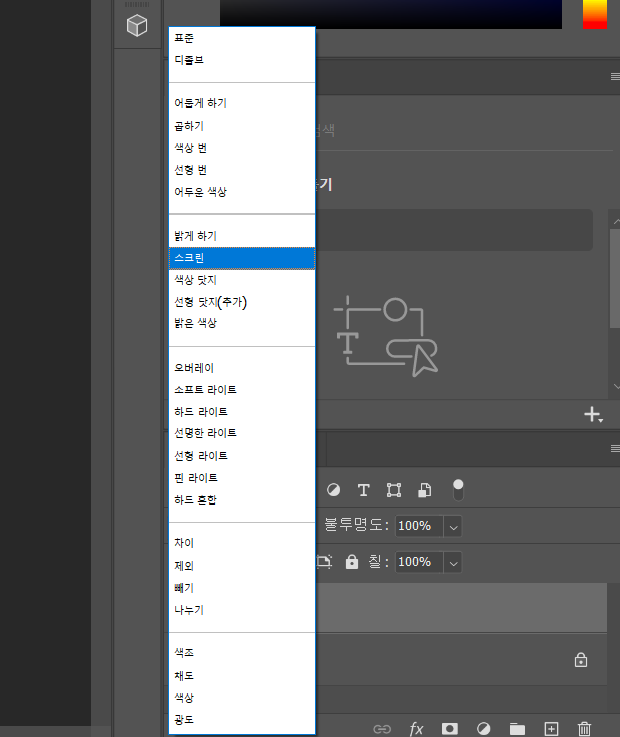Apply the 색상 blend mode
The height and width of the screenshot is (737, 620).
coord(242,698)
